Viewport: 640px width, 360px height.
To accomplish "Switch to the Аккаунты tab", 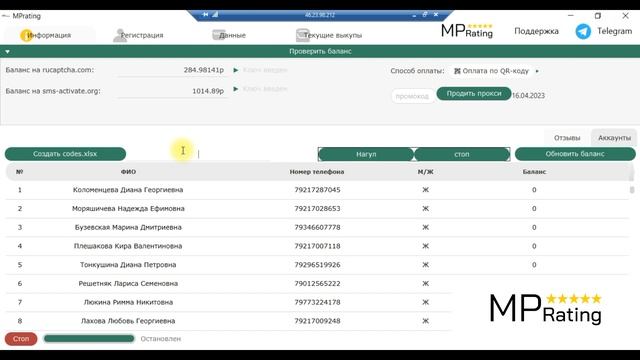I will pyautogui.click(x=614, y=138).
